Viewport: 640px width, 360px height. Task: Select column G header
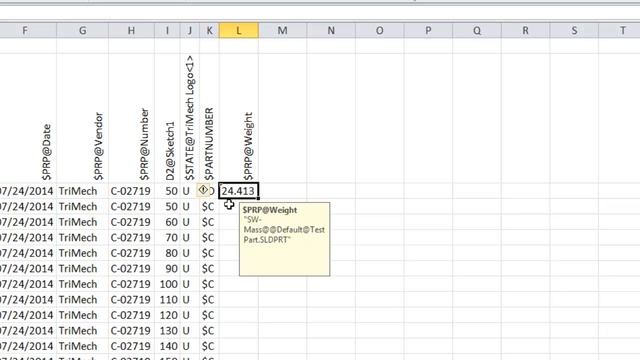click(x=82, y=31)
